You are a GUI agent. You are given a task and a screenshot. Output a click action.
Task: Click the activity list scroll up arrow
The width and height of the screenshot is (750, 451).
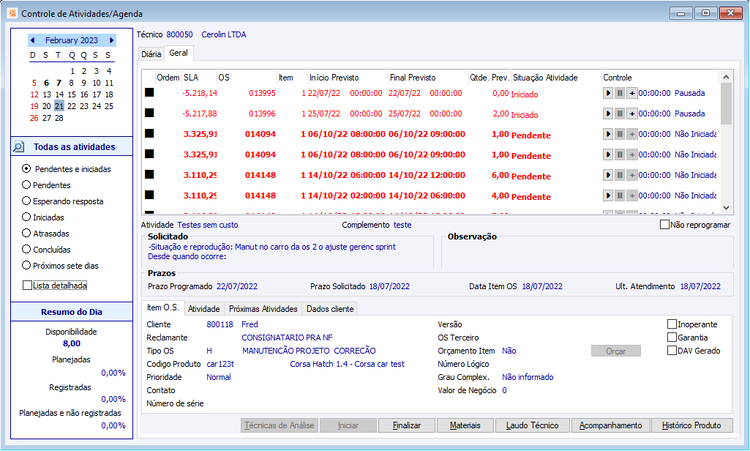[x=726, y=77]
